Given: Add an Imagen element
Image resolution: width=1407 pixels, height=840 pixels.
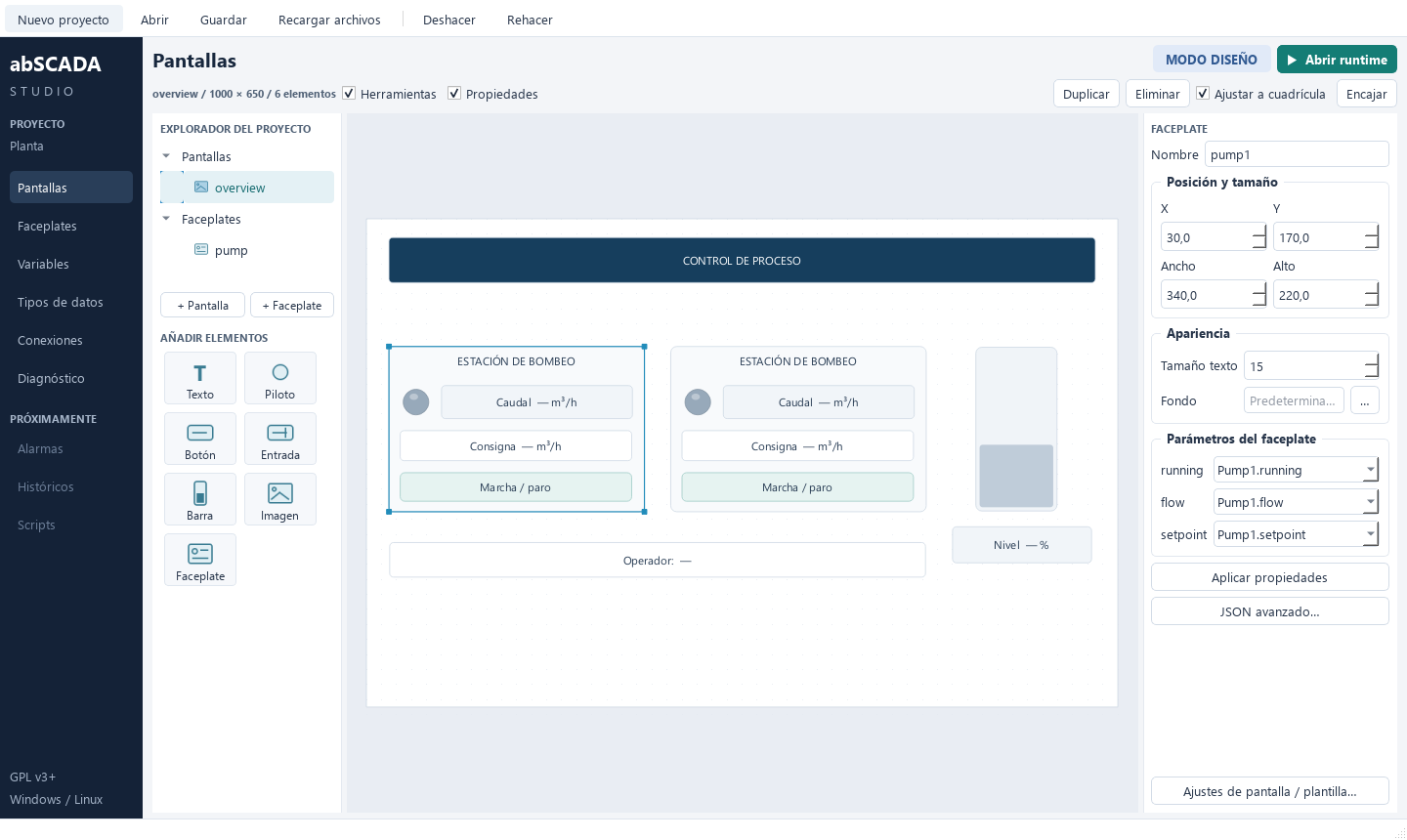Looking at the screenshot, I should (x=280, y=499).
